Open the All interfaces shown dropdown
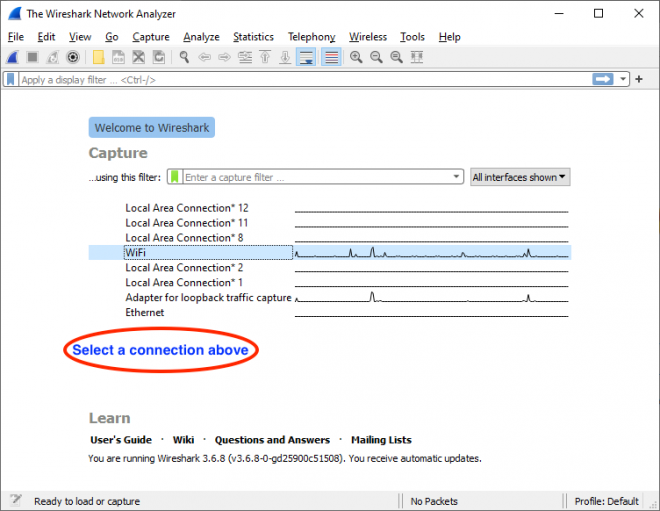 point(520,177)
